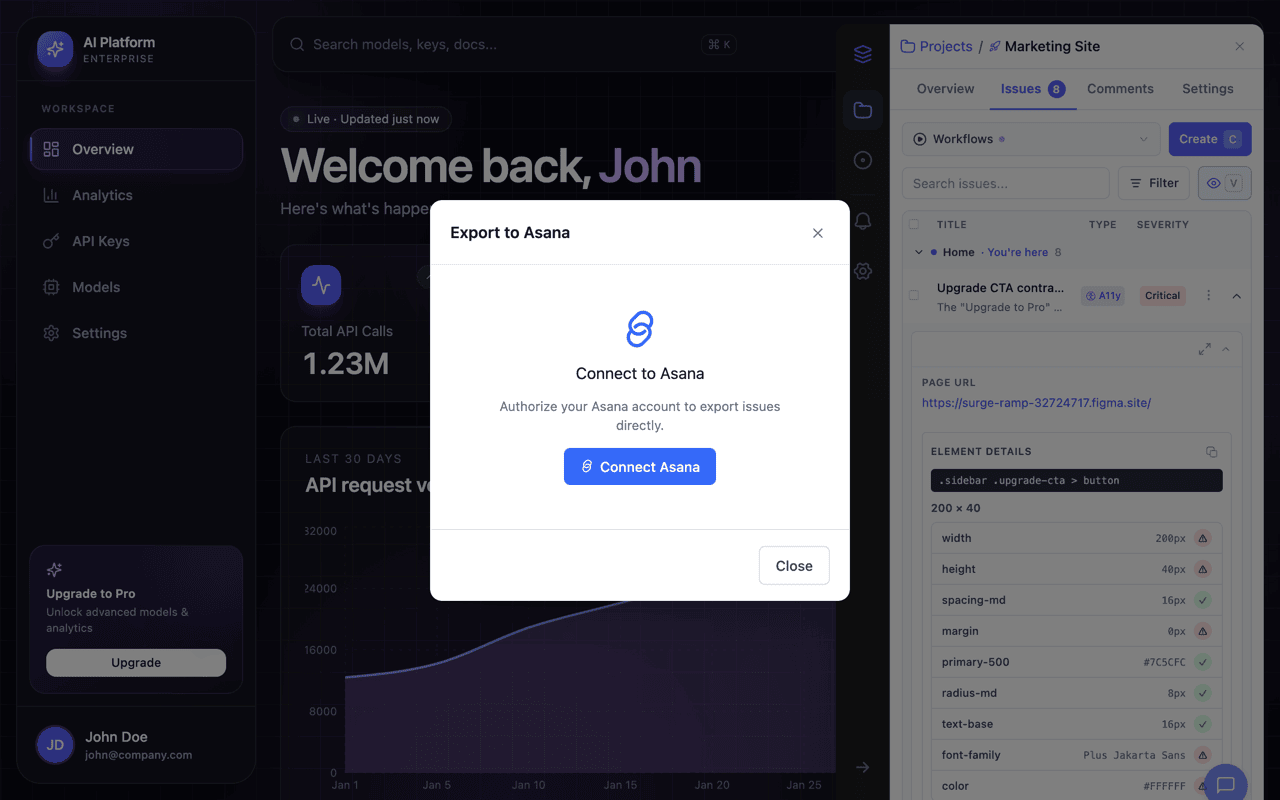Toggle the eye visibility button
The width and height of the screenshot is (1280, 800).
1224,183
